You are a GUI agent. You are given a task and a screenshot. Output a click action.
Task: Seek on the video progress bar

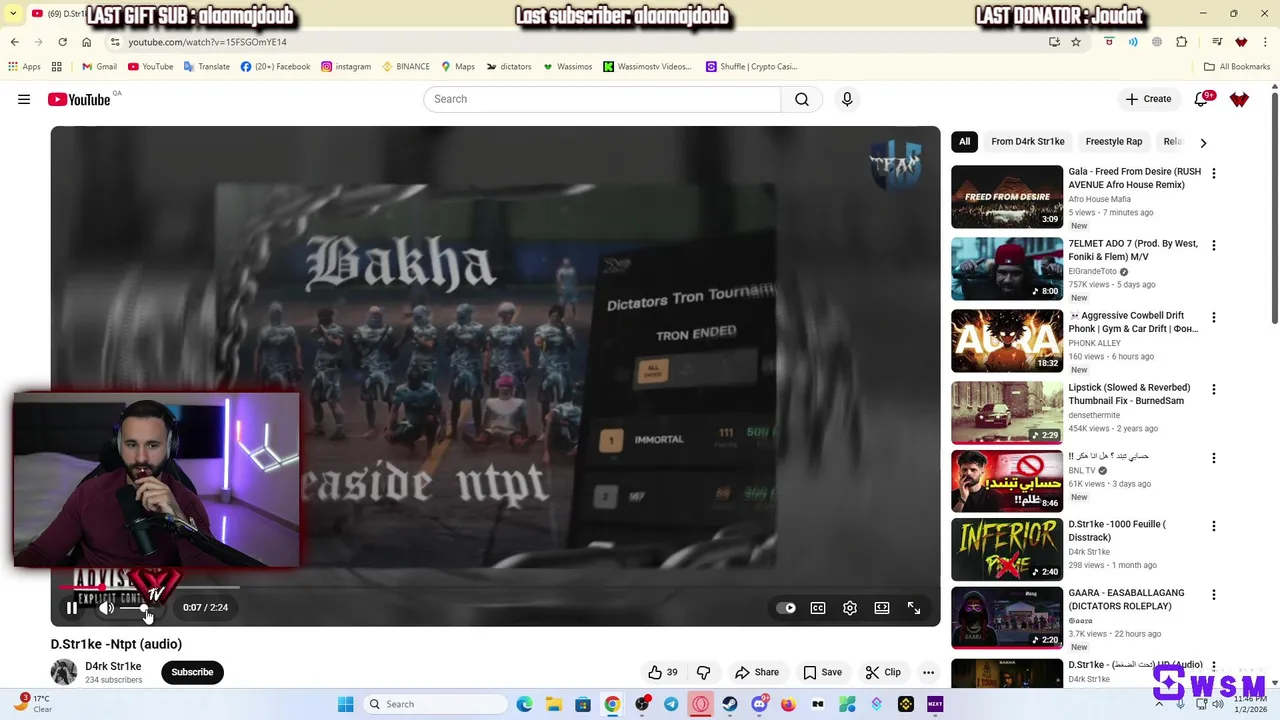coord(495,587)
